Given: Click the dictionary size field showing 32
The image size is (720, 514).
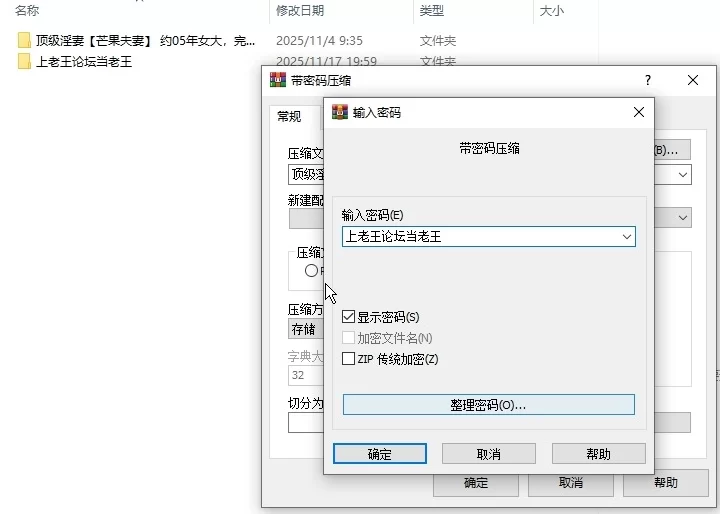Looking at the screenshot, I should click(306, 375).
